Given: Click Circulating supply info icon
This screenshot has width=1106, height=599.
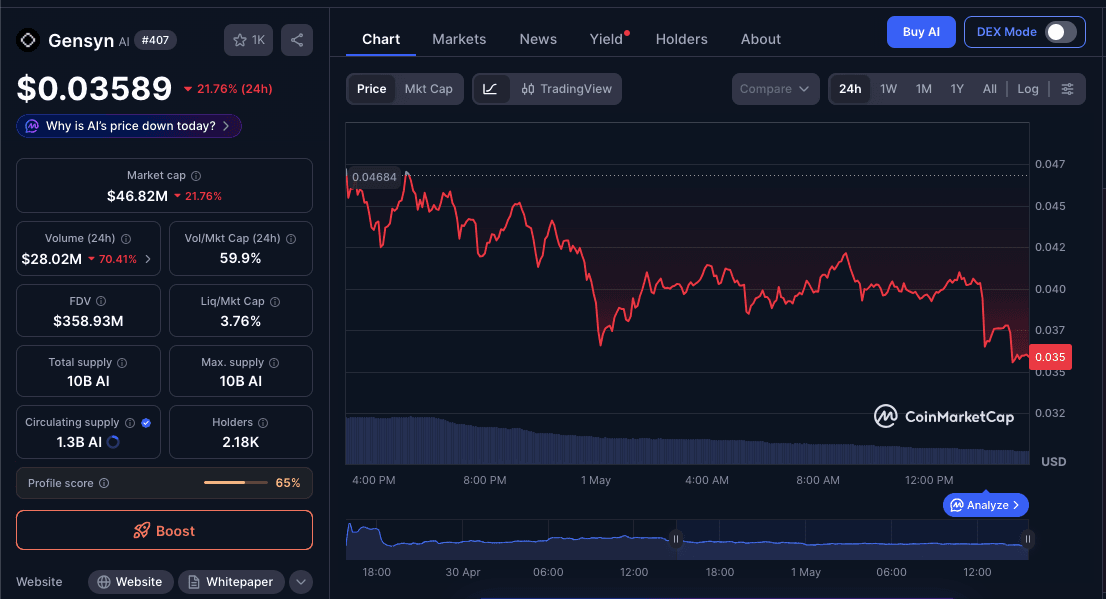Looking at the screenshot, I should tap(130, 423).
